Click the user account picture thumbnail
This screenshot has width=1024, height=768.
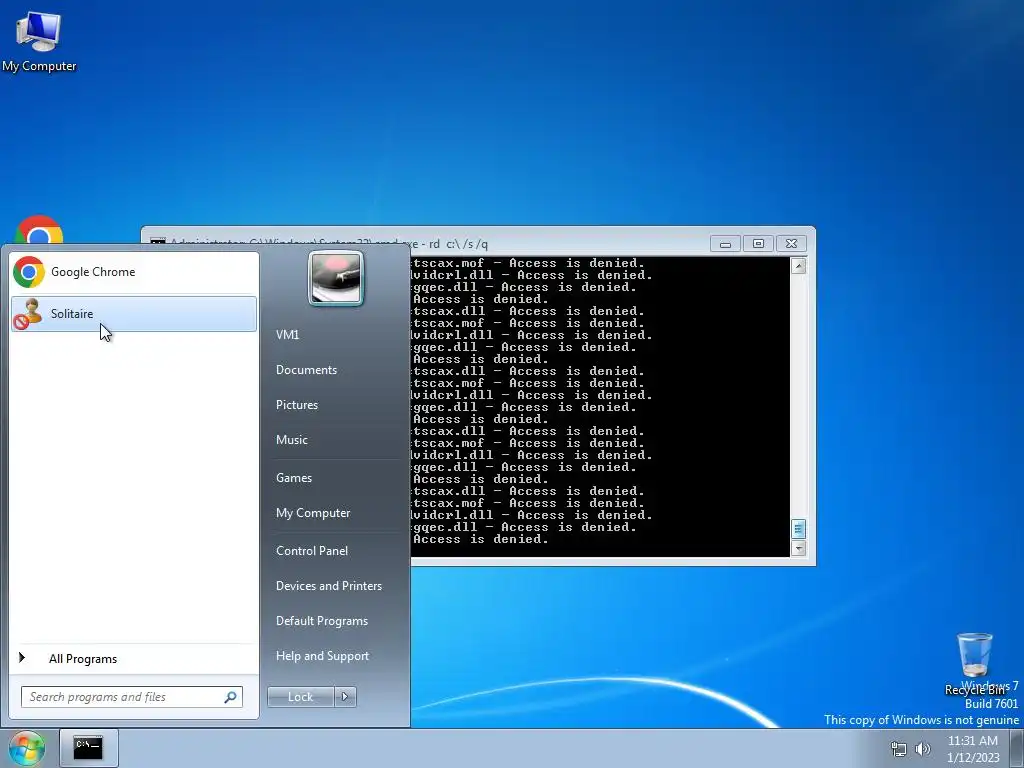click(x=336, y=278)
